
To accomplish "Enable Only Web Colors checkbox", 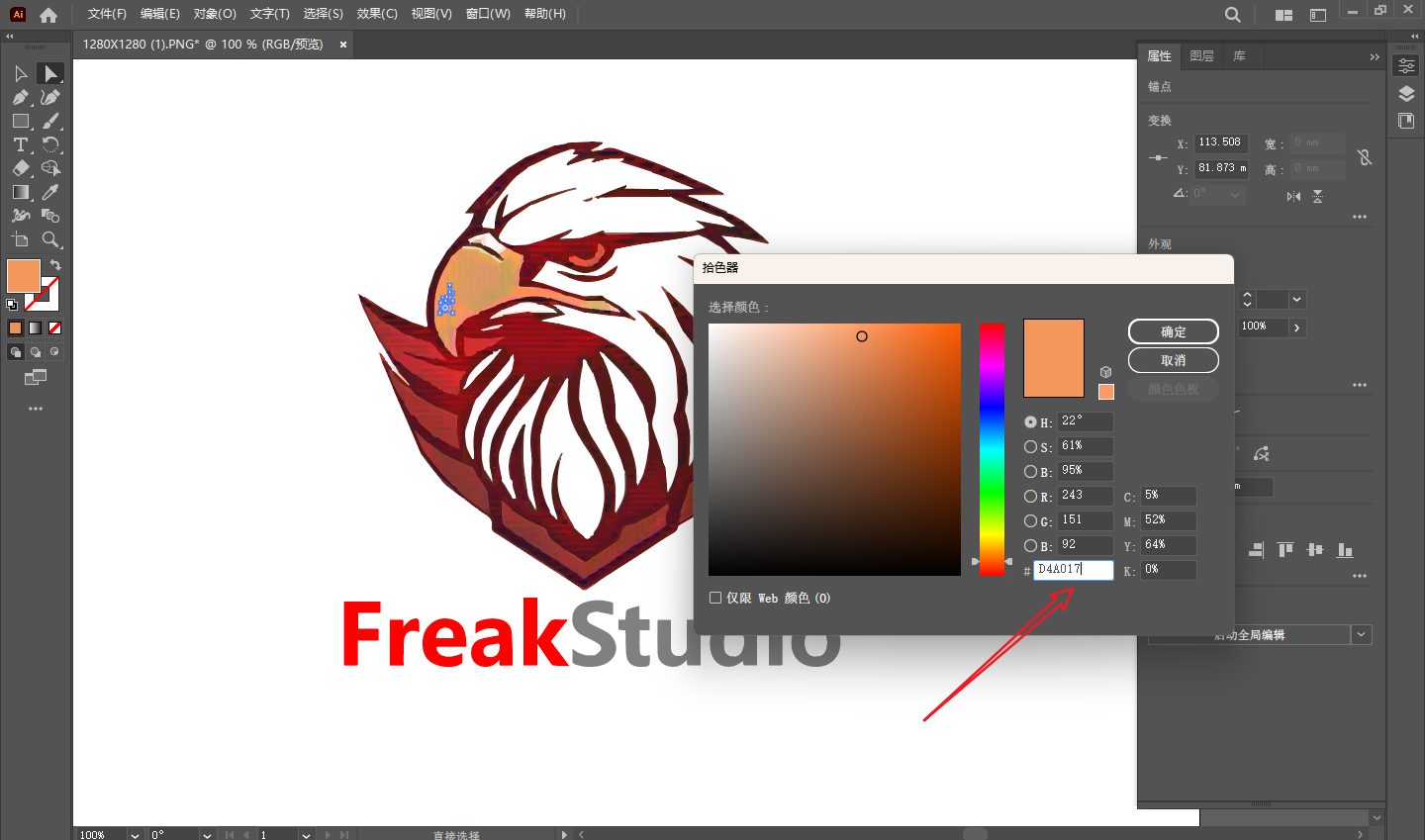I will click(715, 598).
